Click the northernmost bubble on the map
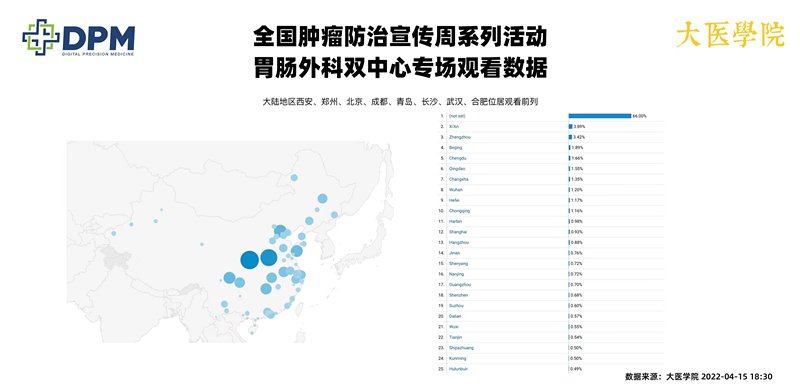800x391 pixels. [294, 178]
